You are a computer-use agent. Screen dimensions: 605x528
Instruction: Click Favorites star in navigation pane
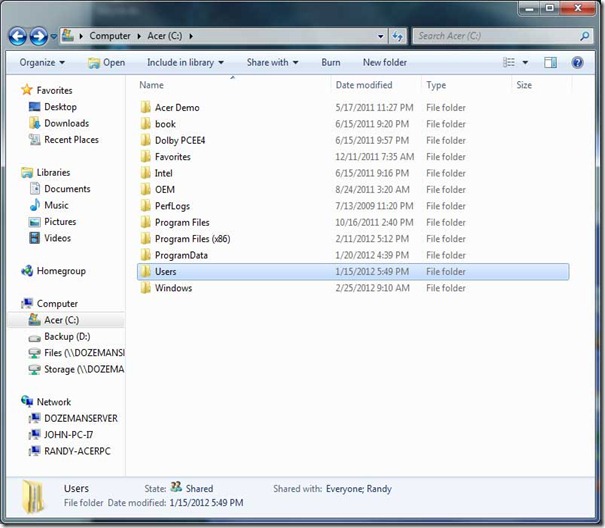(x=27, y=90)
